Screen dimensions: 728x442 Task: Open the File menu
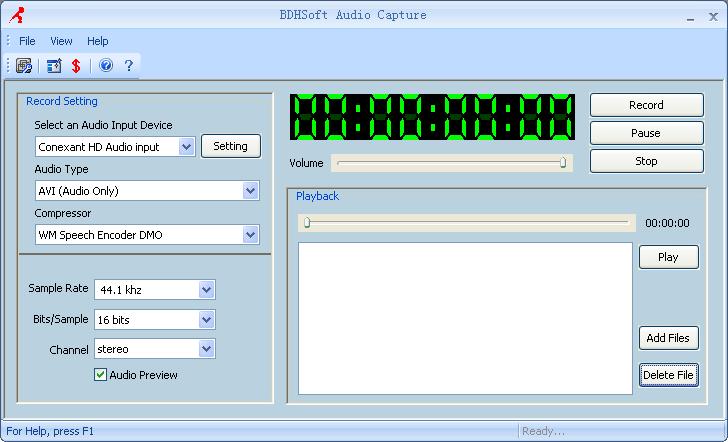pos(27,41)
